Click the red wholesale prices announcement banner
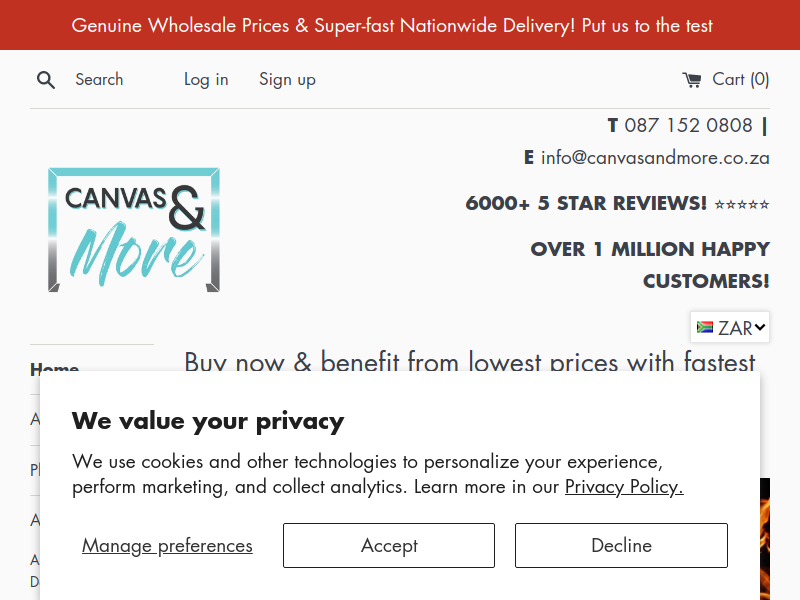800x600 pixels. (400, 25)
